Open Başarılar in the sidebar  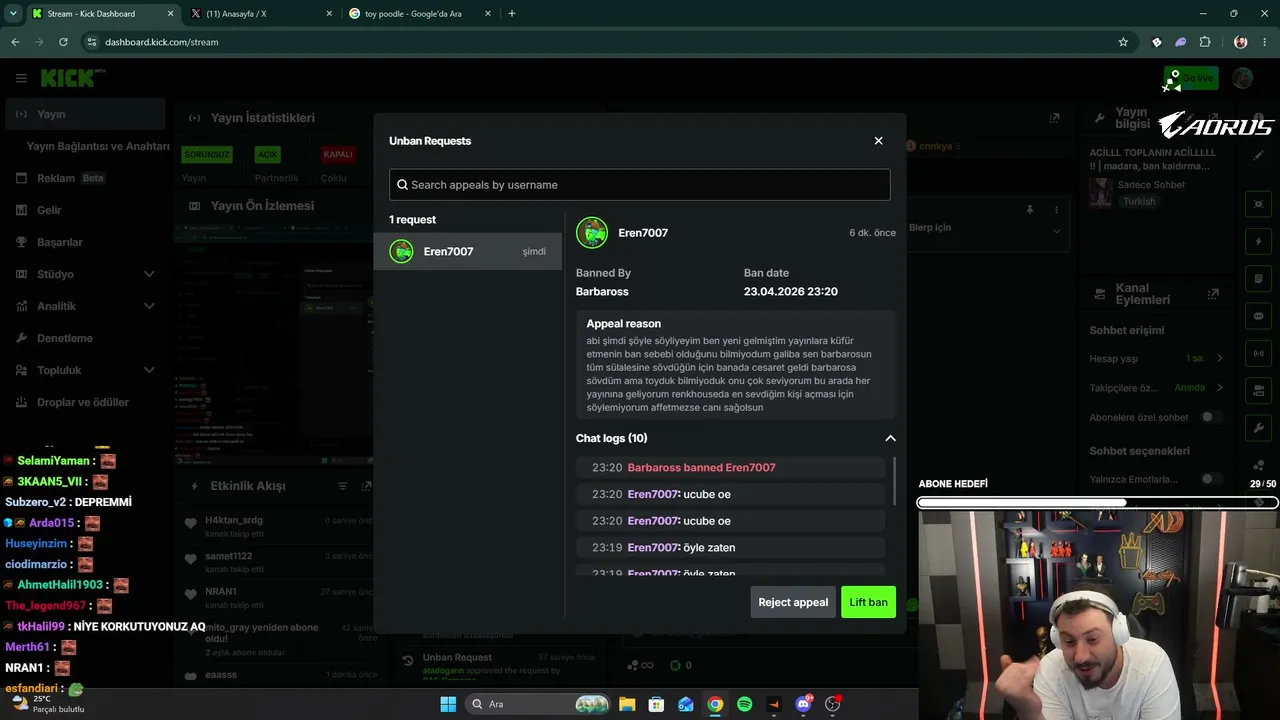[85, 242]
